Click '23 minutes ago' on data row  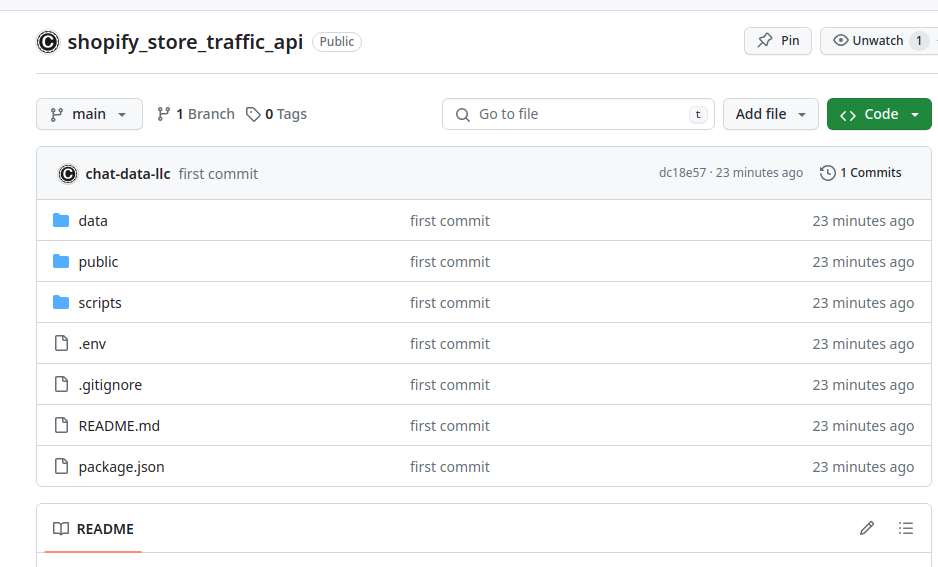863,221
